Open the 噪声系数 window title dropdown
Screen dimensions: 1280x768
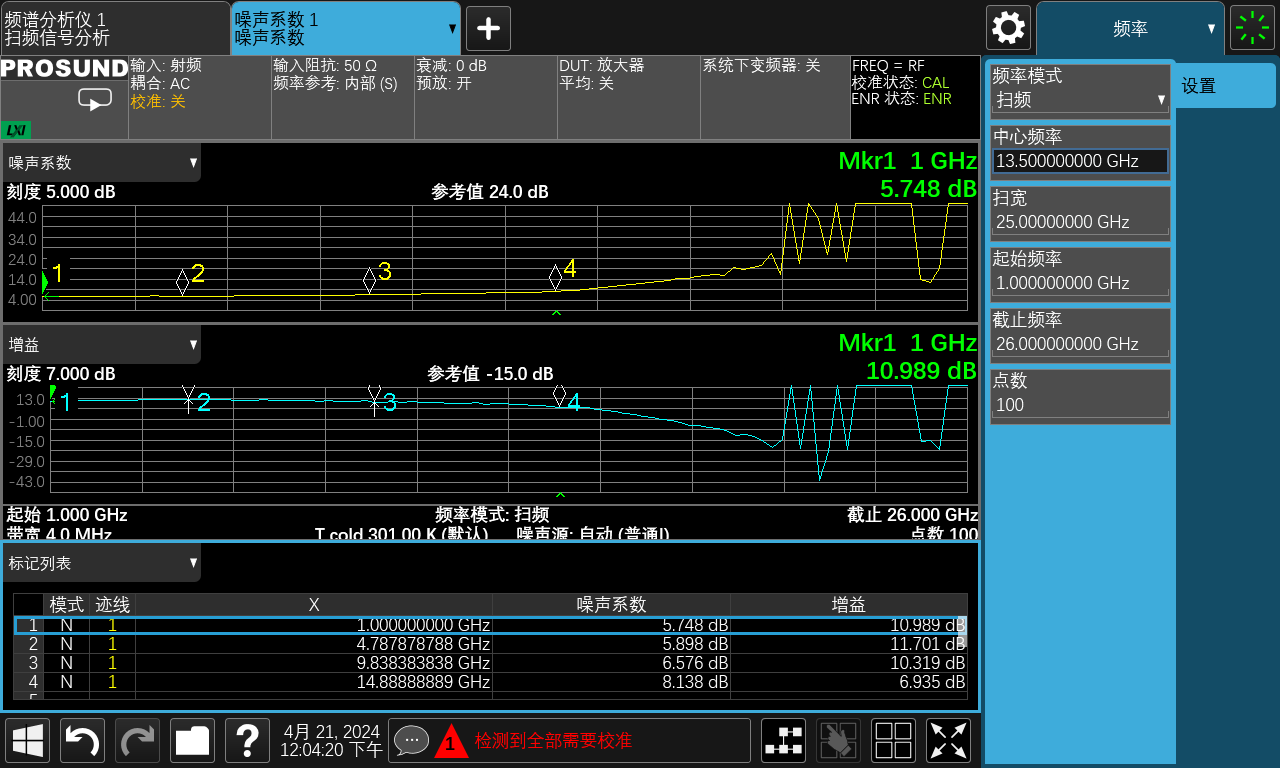pyautogui.click(x=101, y=163)
